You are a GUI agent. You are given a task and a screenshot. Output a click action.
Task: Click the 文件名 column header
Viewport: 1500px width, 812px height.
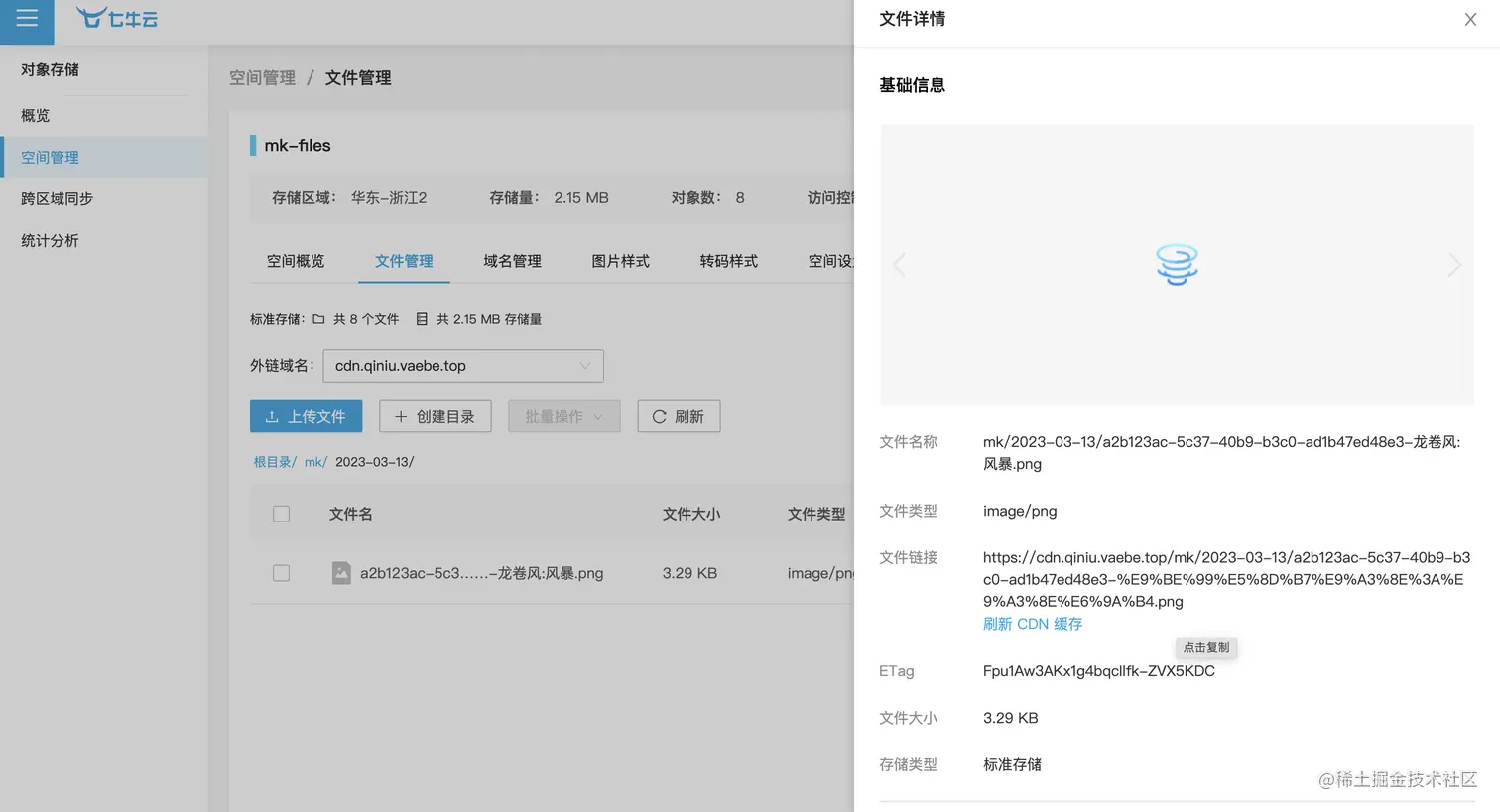point(351,514)
